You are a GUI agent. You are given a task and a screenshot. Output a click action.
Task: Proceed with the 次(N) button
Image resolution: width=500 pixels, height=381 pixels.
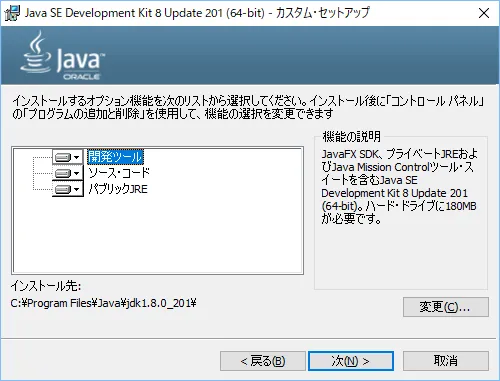click(x=351, y=361)
